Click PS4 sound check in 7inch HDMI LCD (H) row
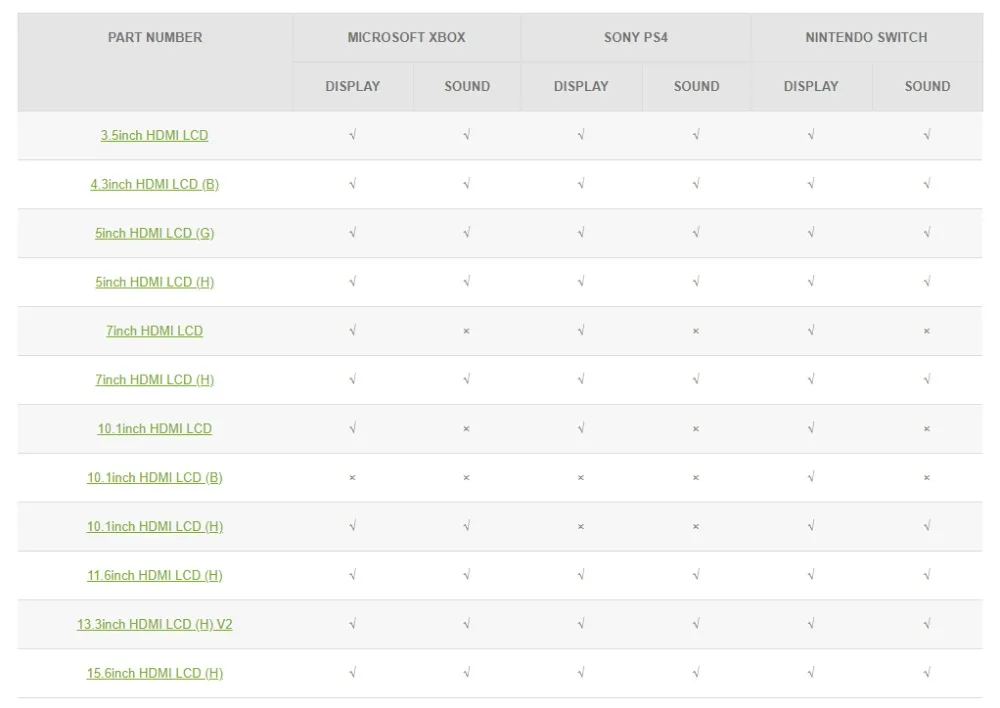 tap(696, 380)
